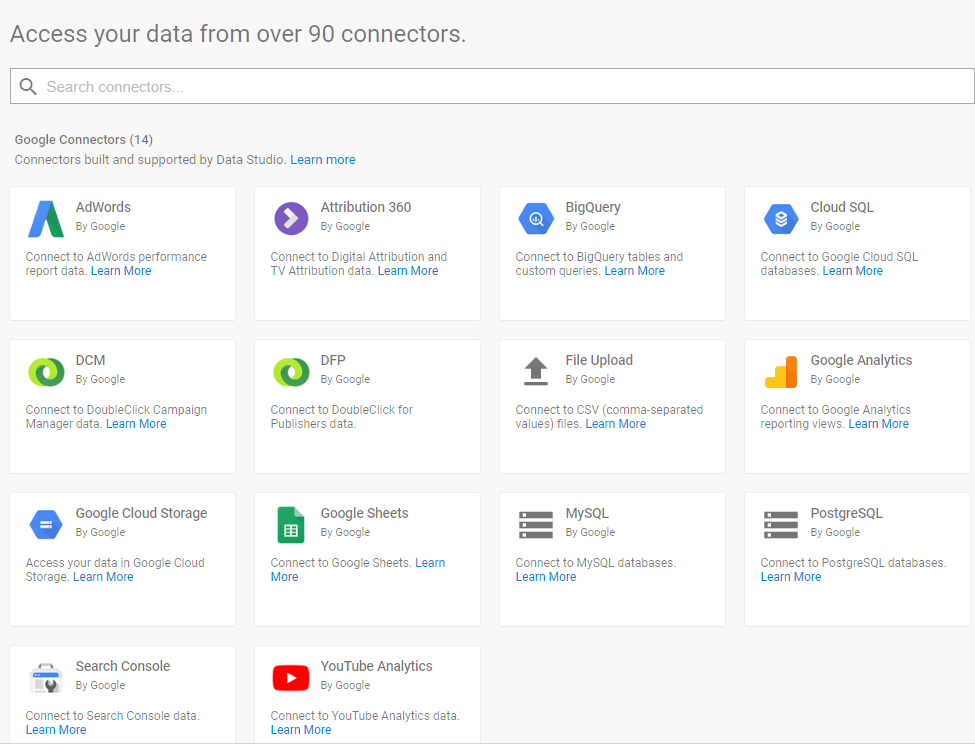Image resolution: width=975 pixels, height=744 pixels.
Task: Click inside the Search connectors field
Action: (500, 87)
